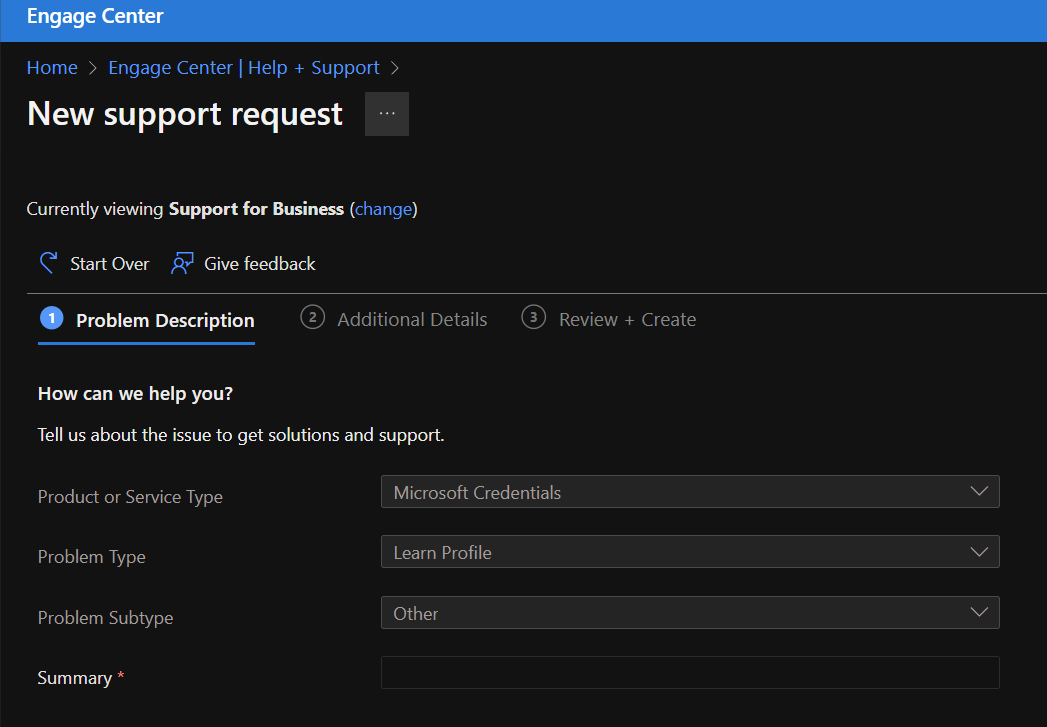Image resolution: width=1047 pixels, height=727 pixels.
Task: Click the Start Over refresh icon
Action: click(x=48, y=263)
